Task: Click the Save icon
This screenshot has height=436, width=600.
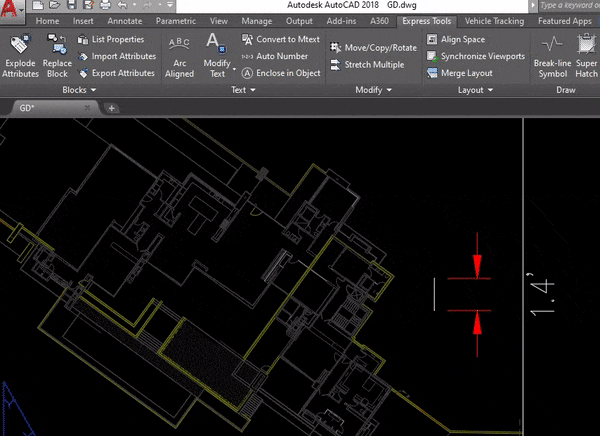Action: [72, 5]
